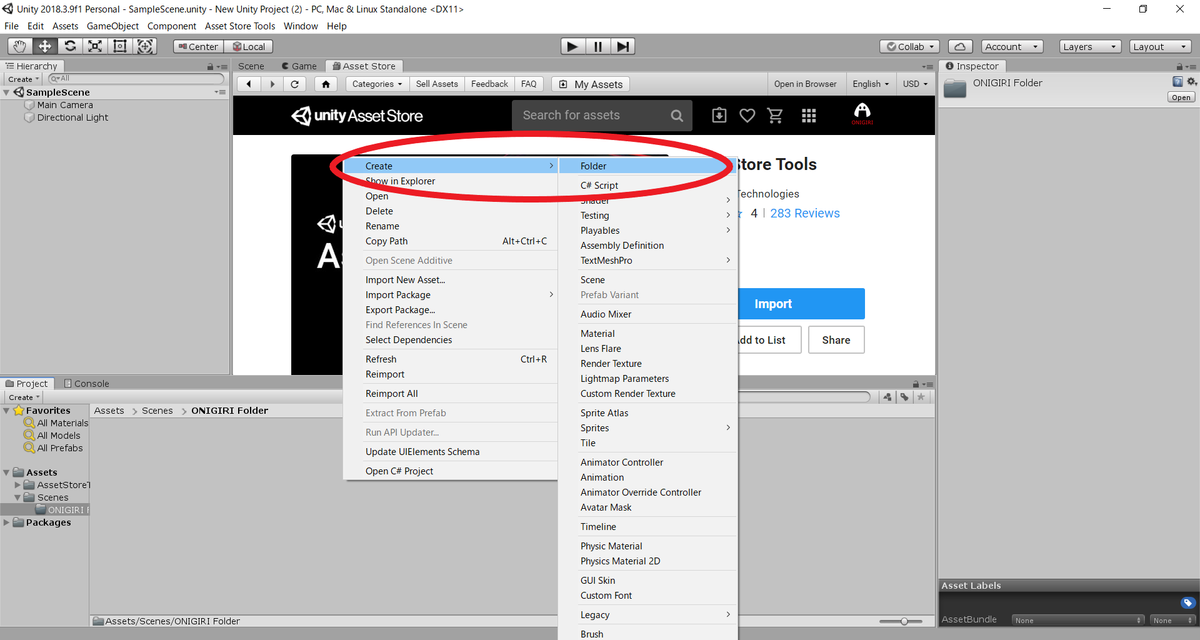Viewport: 1200px width, 640px height.
Task: Open the GameObject menu
Action: pos(113,26)
